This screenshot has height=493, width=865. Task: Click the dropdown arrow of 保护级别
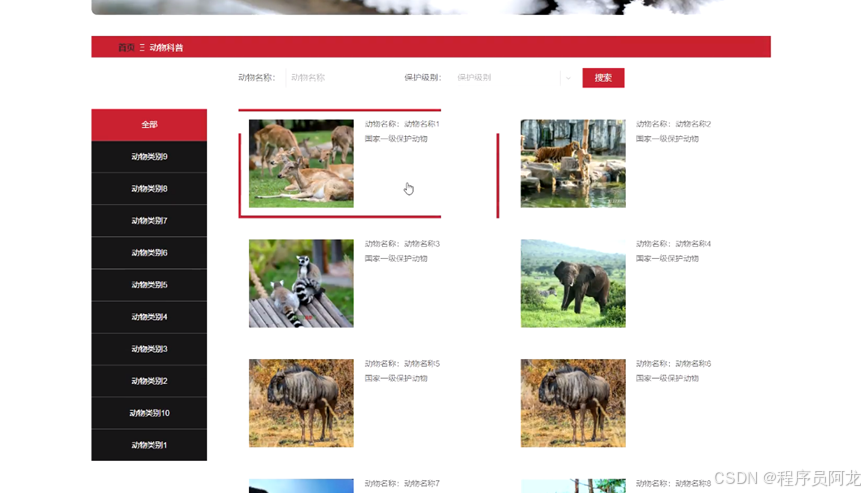(x=568, y=78)
